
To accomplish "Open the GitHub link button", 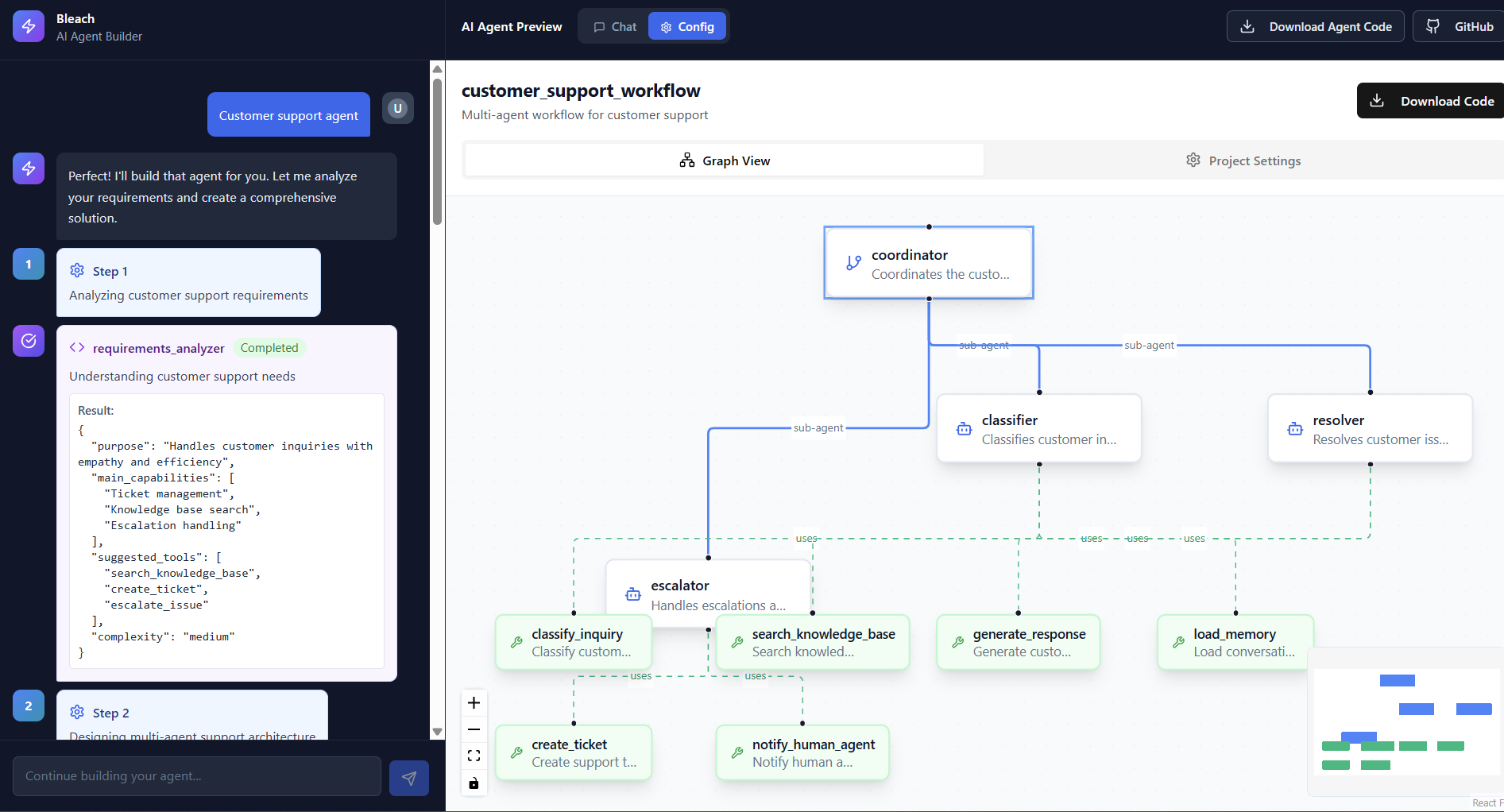I will click(1459, 26).
